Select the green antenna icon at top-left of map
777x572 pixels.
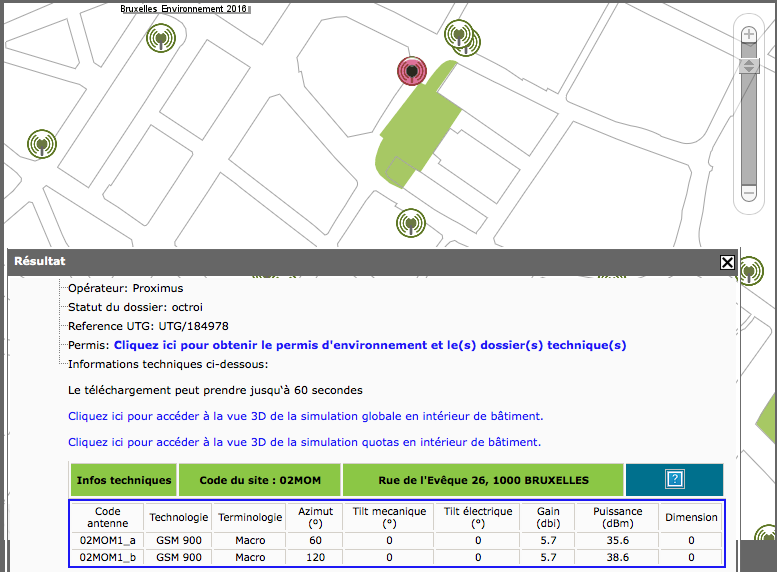tap(158, 38)
